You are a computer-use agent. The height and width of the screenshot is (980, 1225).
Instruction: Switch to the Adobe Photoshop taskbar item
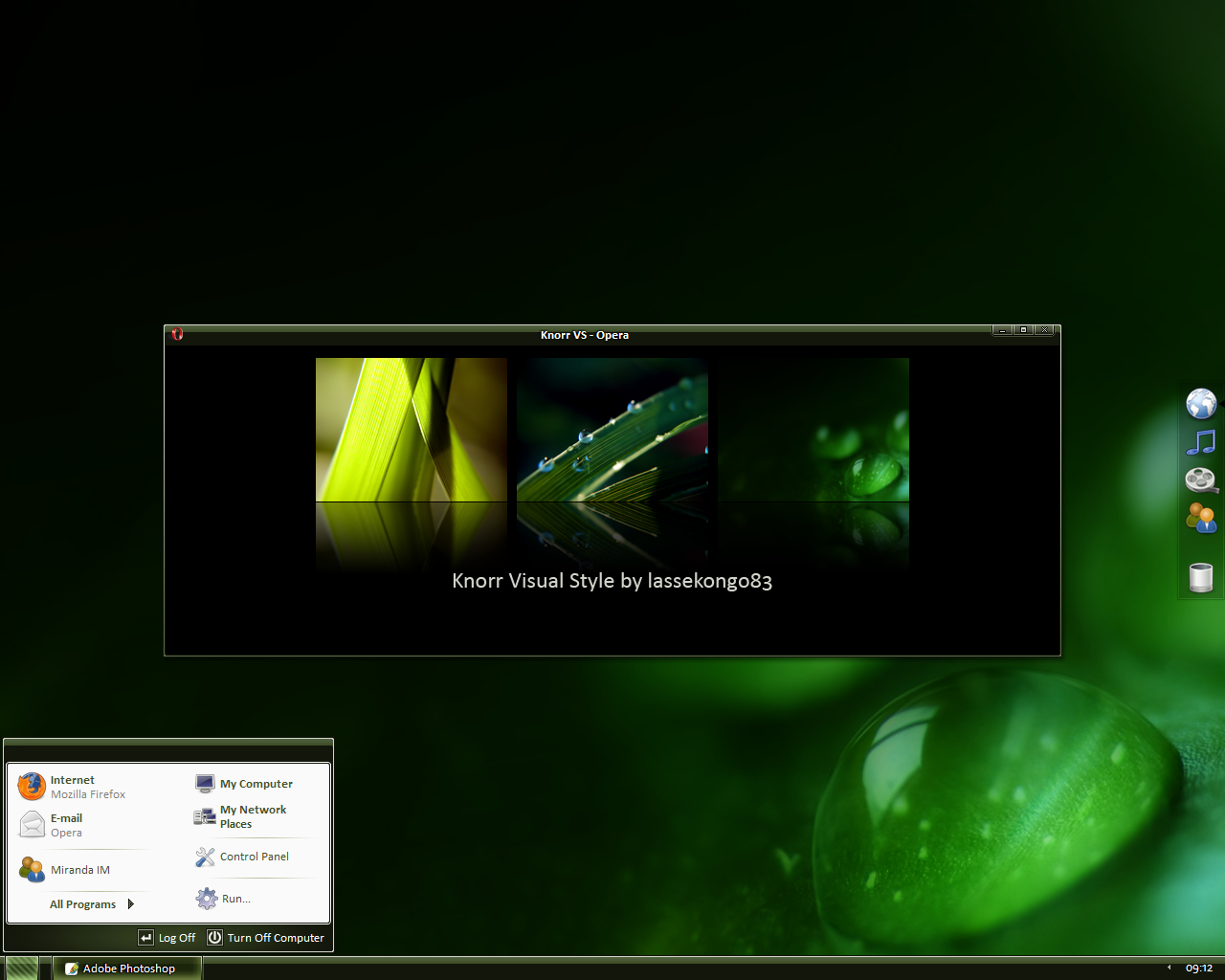127,969
